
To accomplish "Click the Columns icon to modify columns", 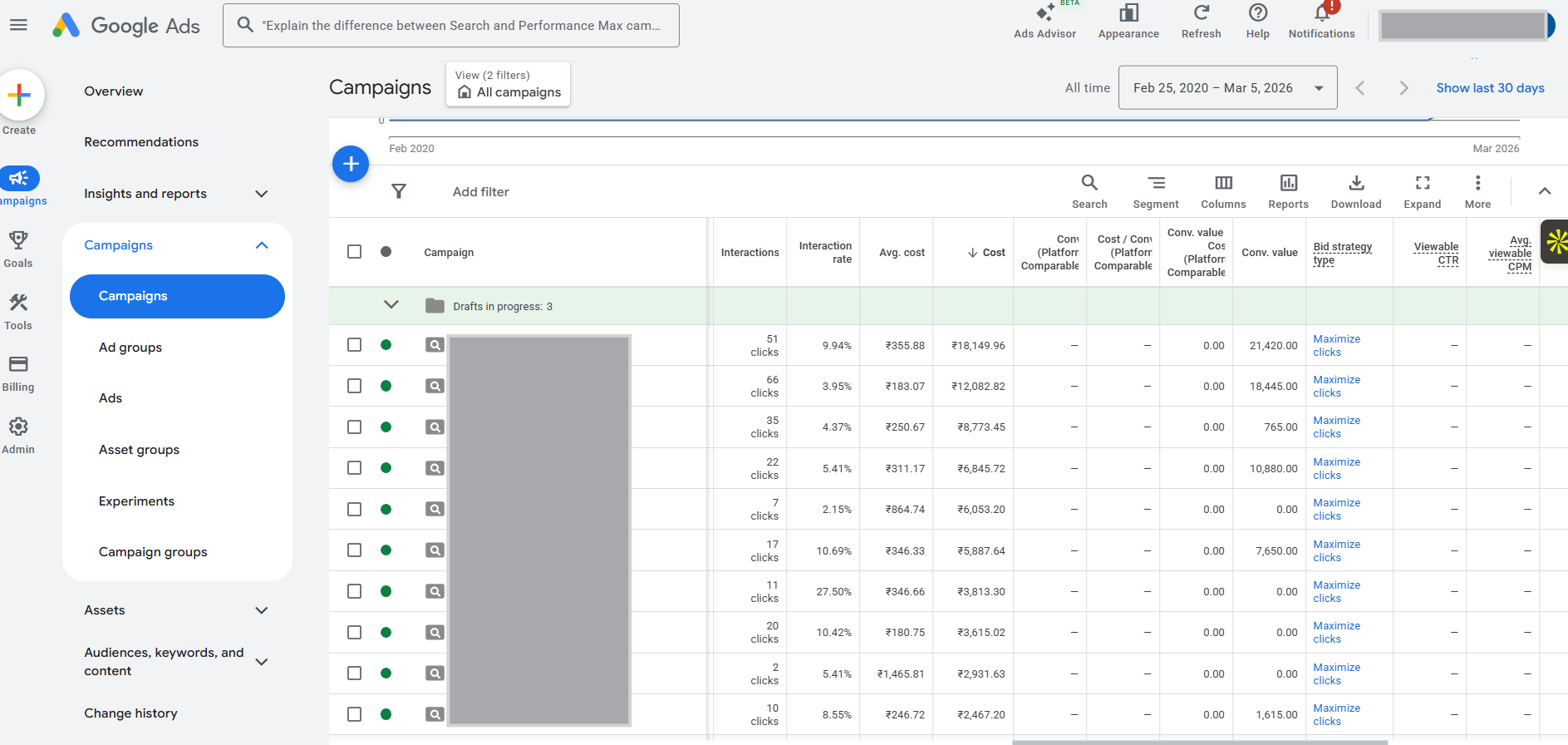I will [1223, 190].
